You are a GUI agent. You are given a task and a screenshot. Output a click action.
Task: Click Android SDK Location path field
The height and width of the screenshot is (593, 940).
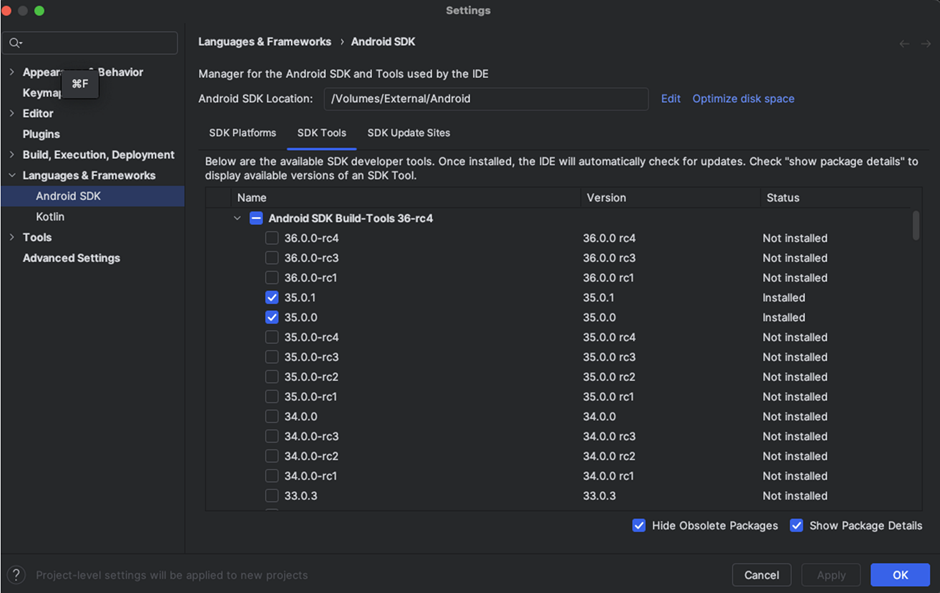point(486,99)
